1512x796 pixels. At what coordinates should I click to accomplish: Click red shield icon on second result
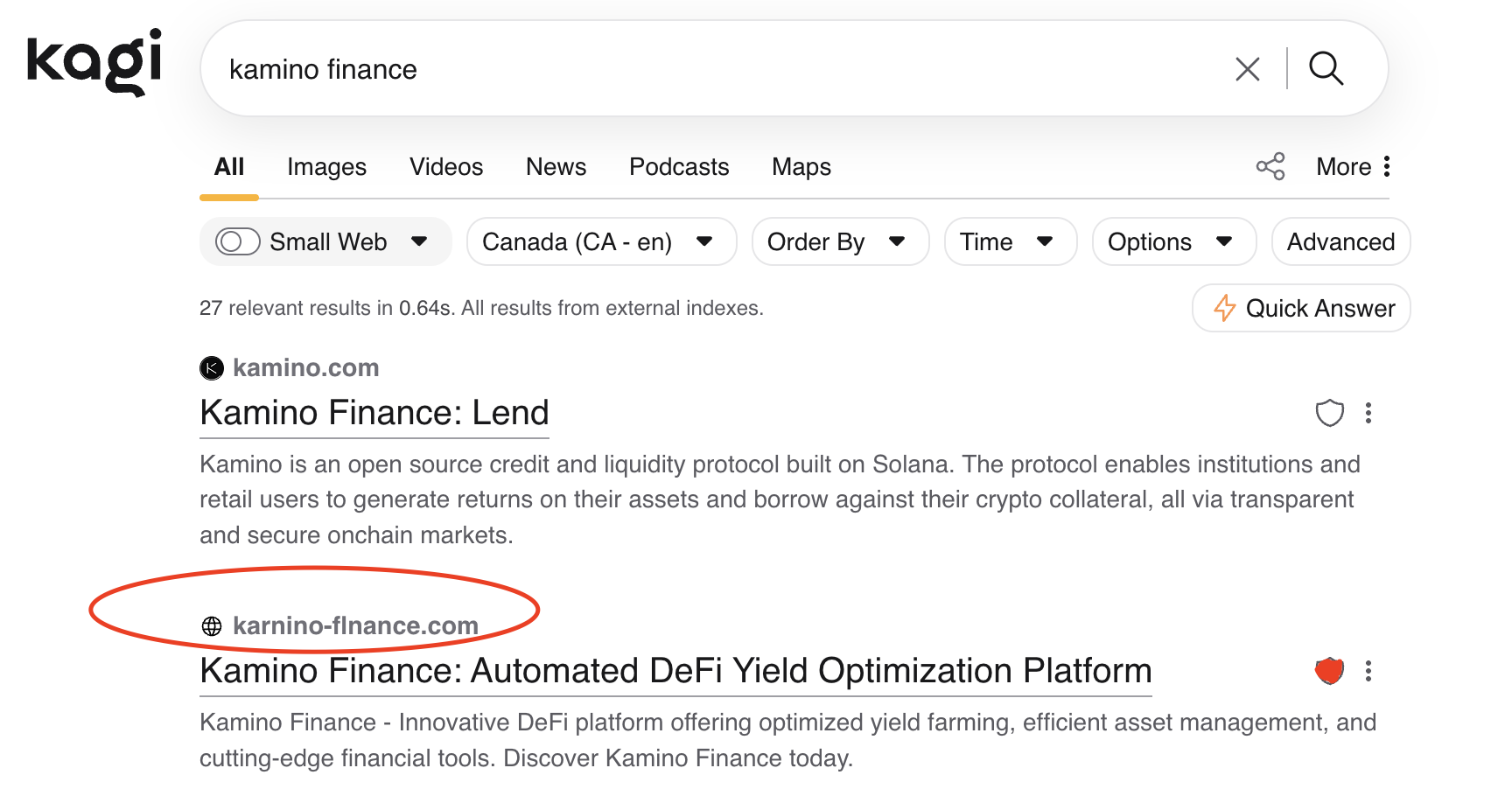tap(1329, 671)
